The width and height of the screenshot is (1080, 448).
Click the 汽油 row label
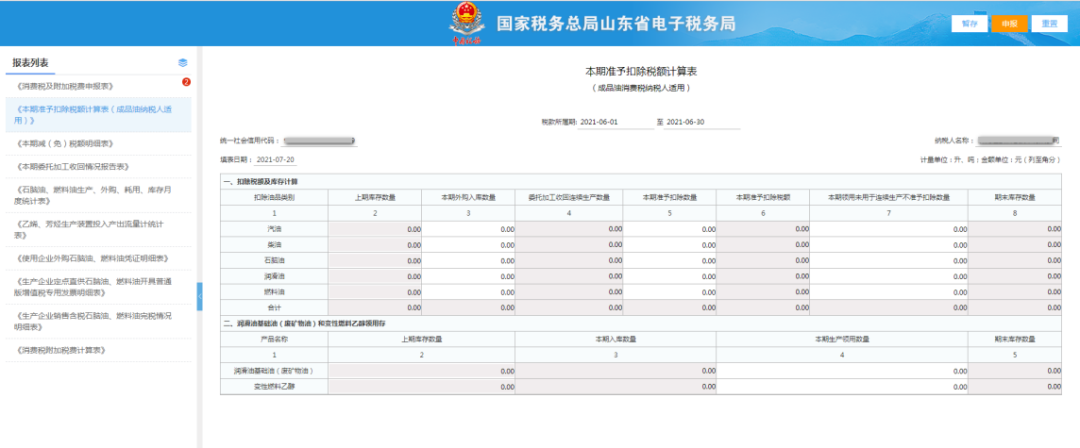pos(274,228)
